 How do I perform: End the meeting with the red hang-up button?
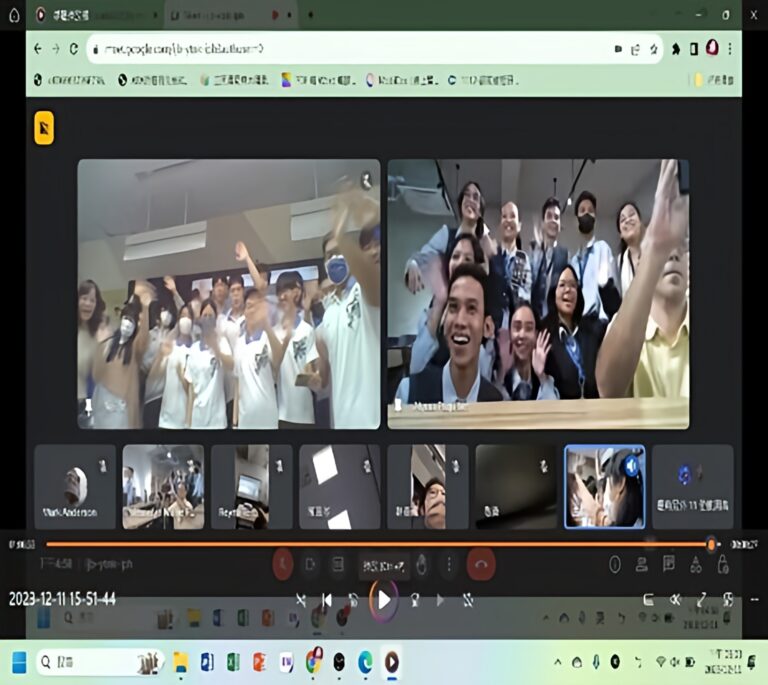pyautogui.click(x=481, y=565)
